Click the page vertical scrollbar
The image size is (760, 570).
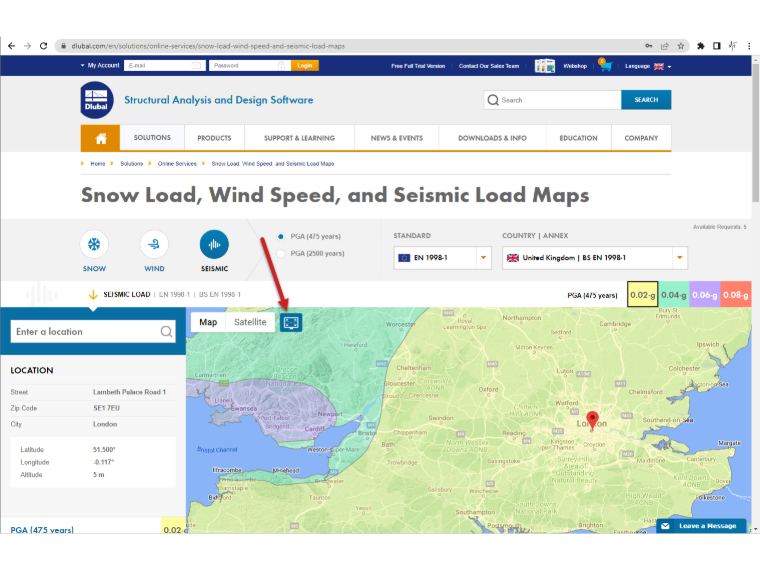tap(756, 133)
